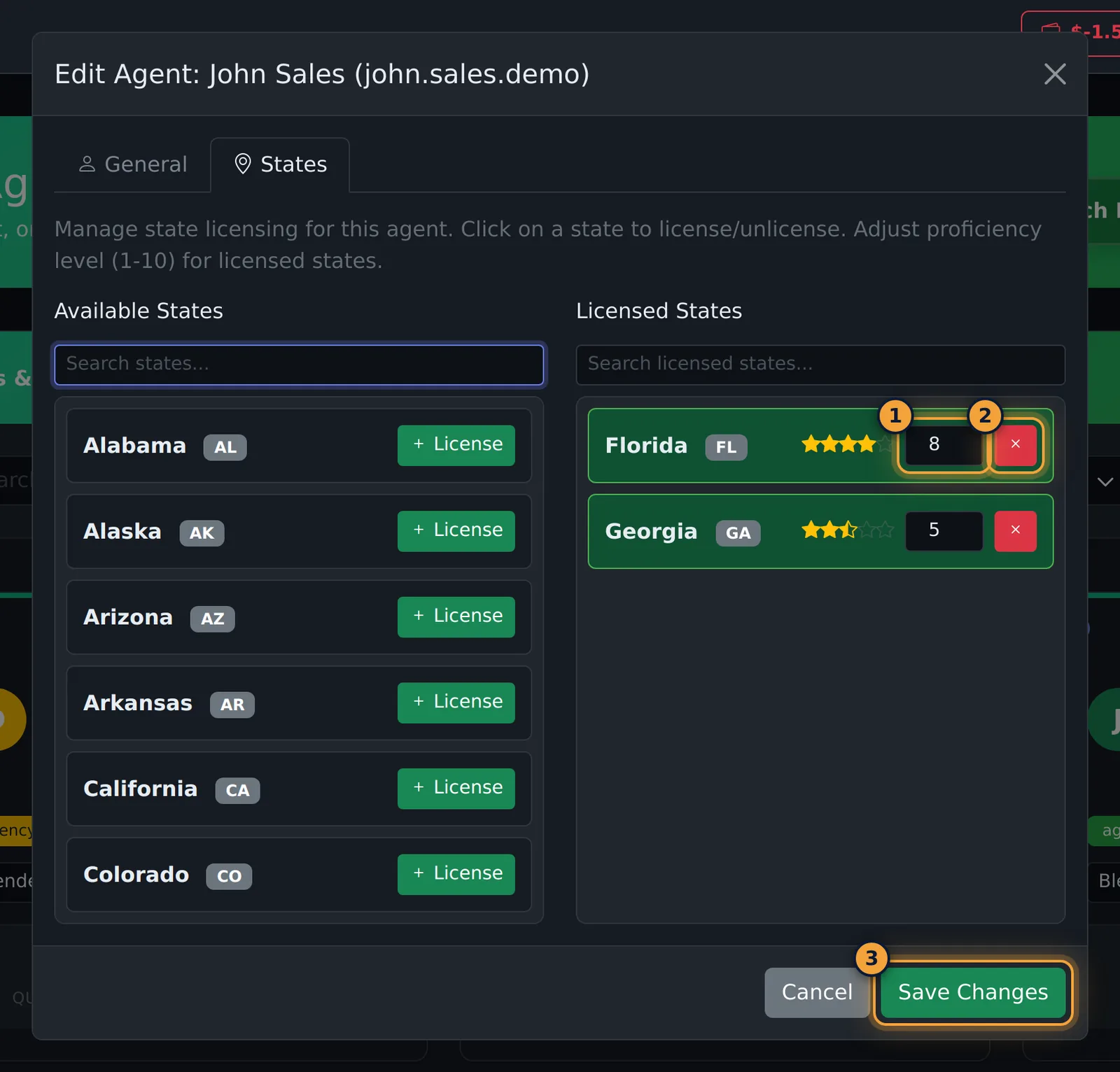License the state of Alabama
The height and width of the screenshot is (1072, 1120).
pyautogui.click(x=456, y=445)
